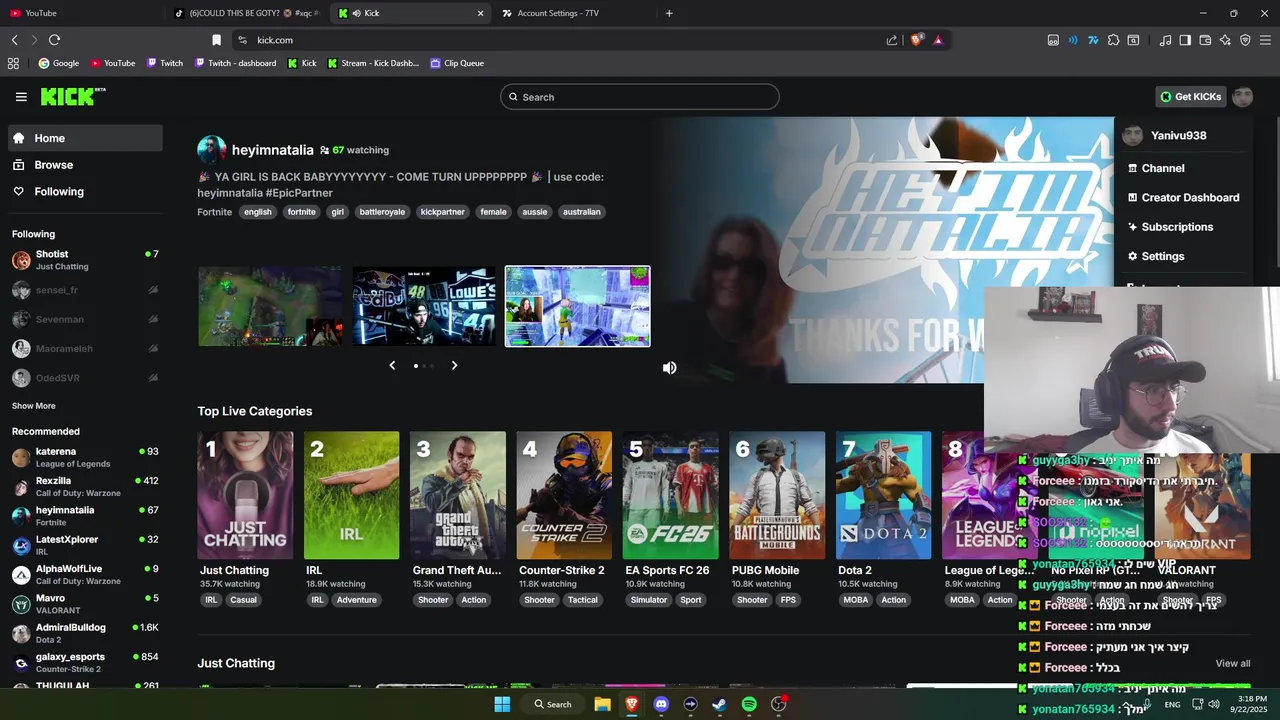
Task: Toggle the Brave sidebar panel icon
Action: tap(1185, 40)
